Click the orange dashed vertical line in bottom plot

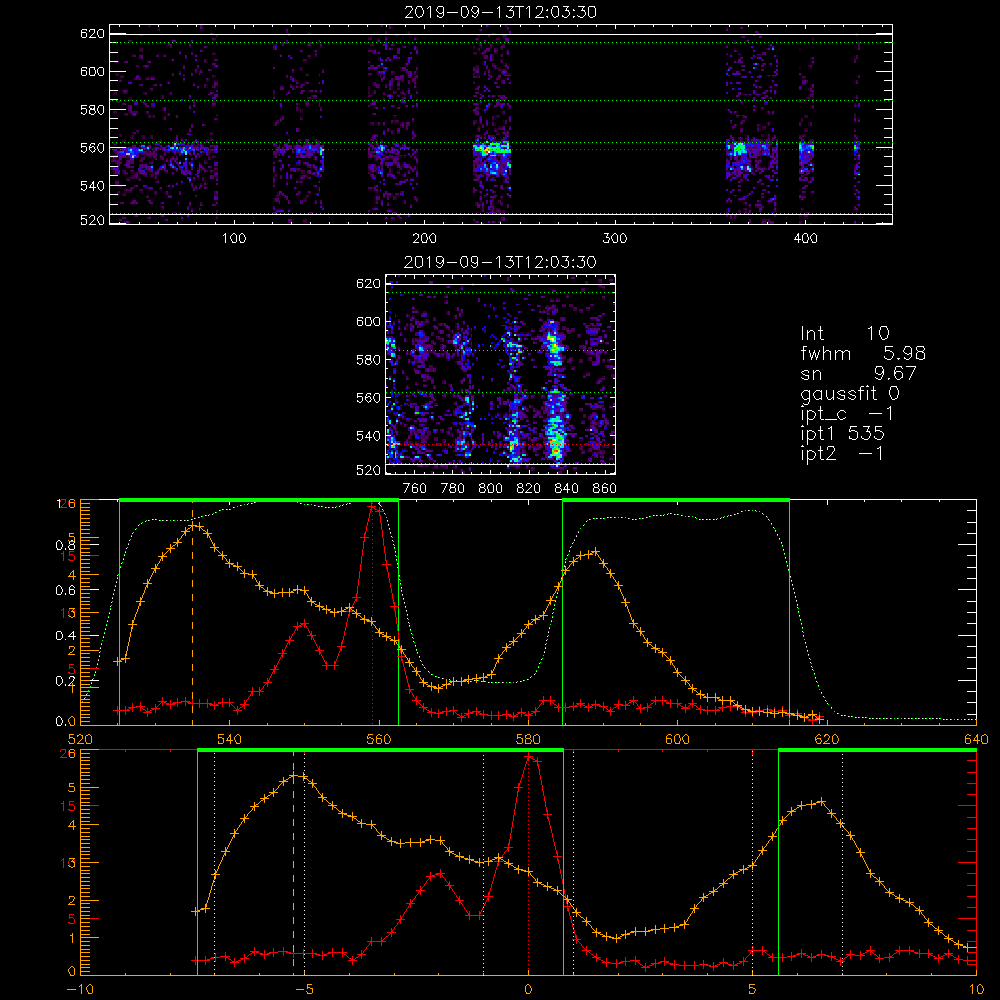click(293, 862)
